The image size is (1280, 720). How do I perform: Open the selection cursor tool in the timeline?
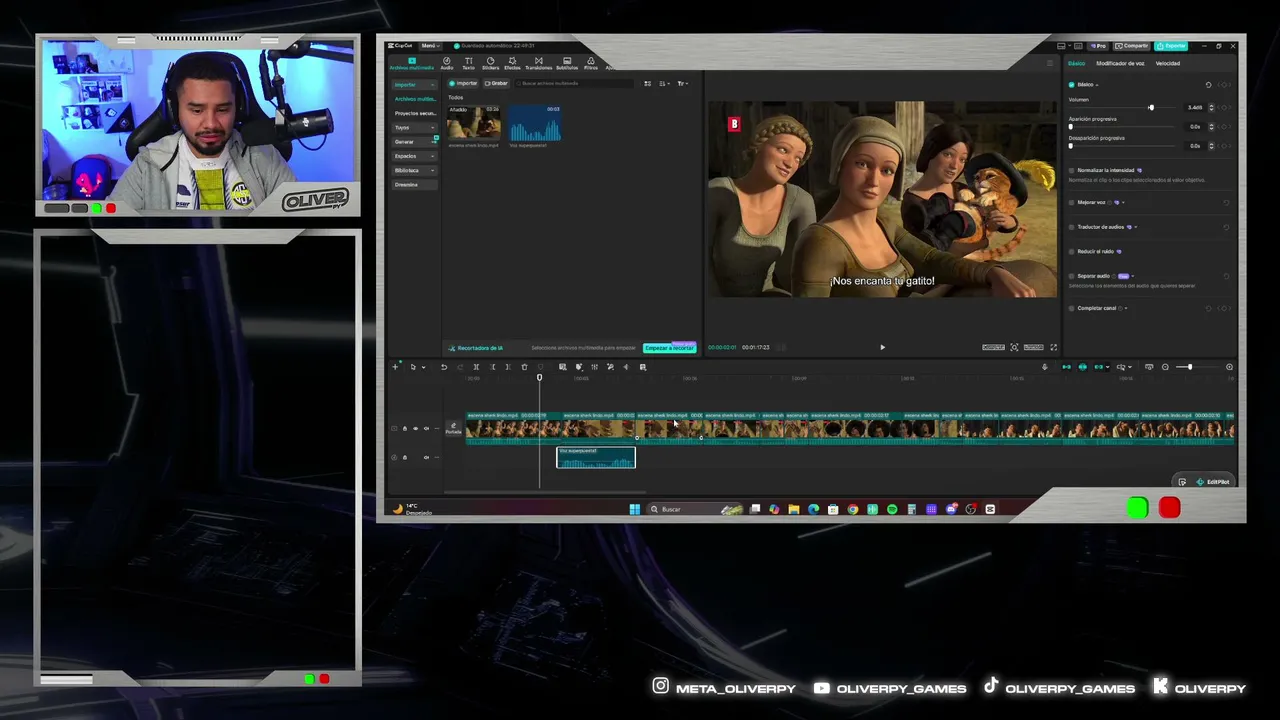(412, 367)
